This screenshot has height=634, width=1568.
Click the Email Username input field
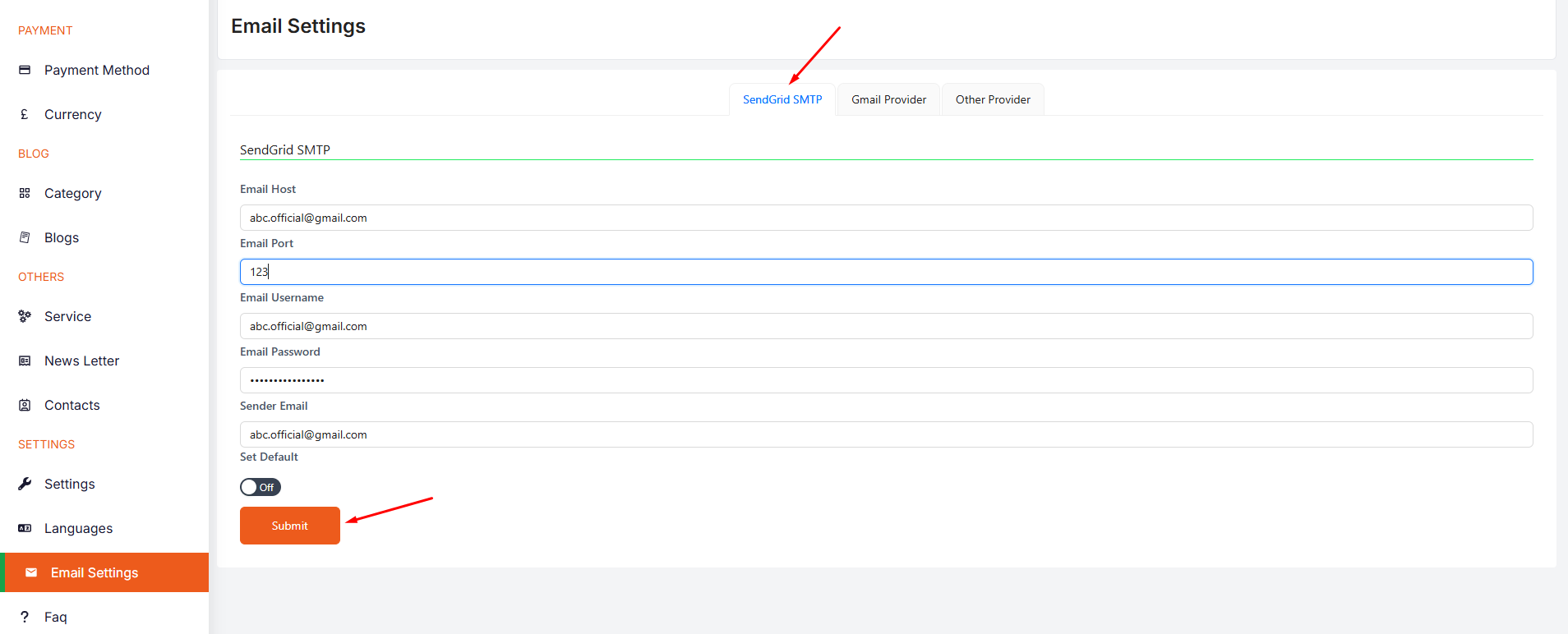(886, 326)
